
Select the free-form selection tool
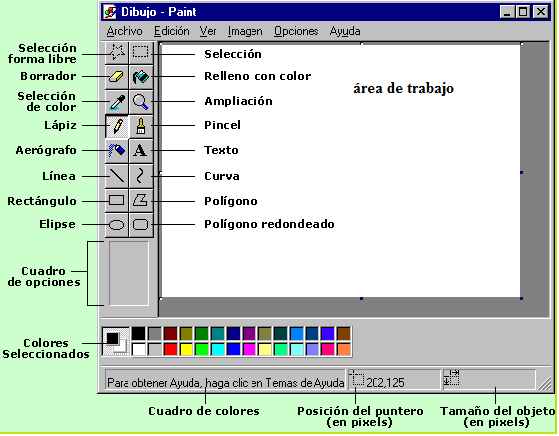(x=117, y=52)
